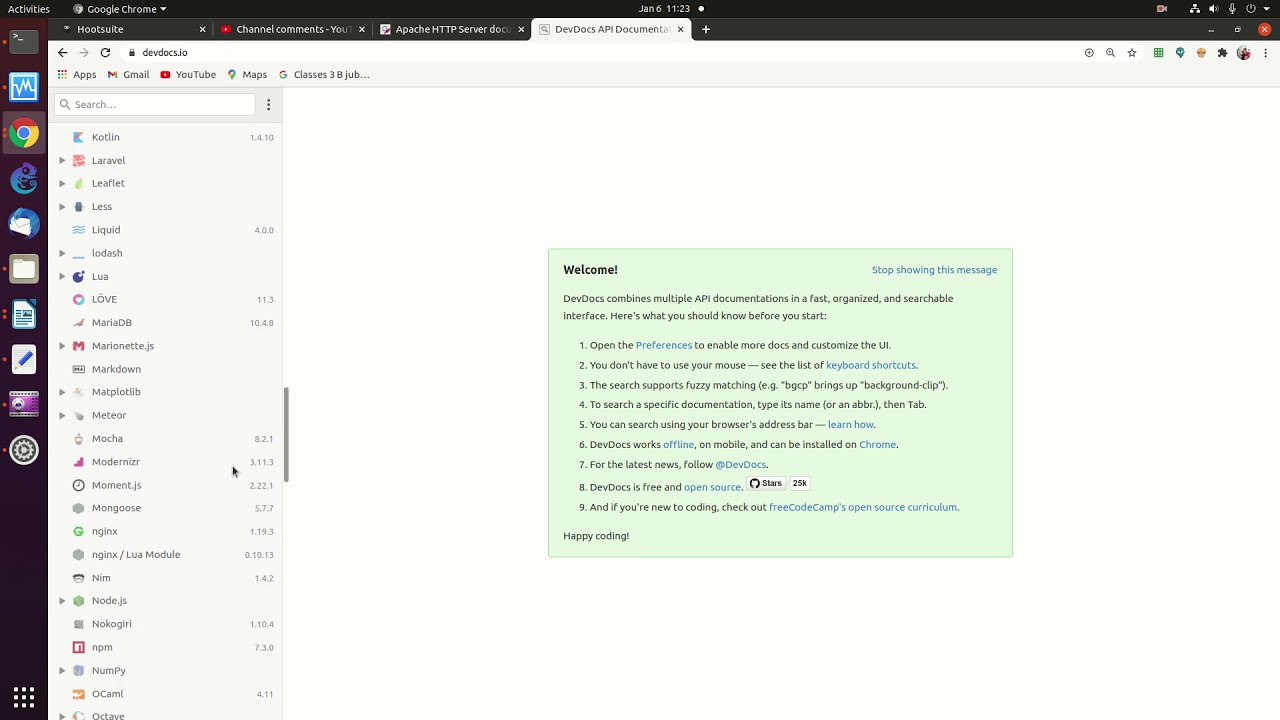Viewport: 1280px width, 720px height.
Task: Open the DevDocs sidebar options menu
Action: tap(268, 104)
